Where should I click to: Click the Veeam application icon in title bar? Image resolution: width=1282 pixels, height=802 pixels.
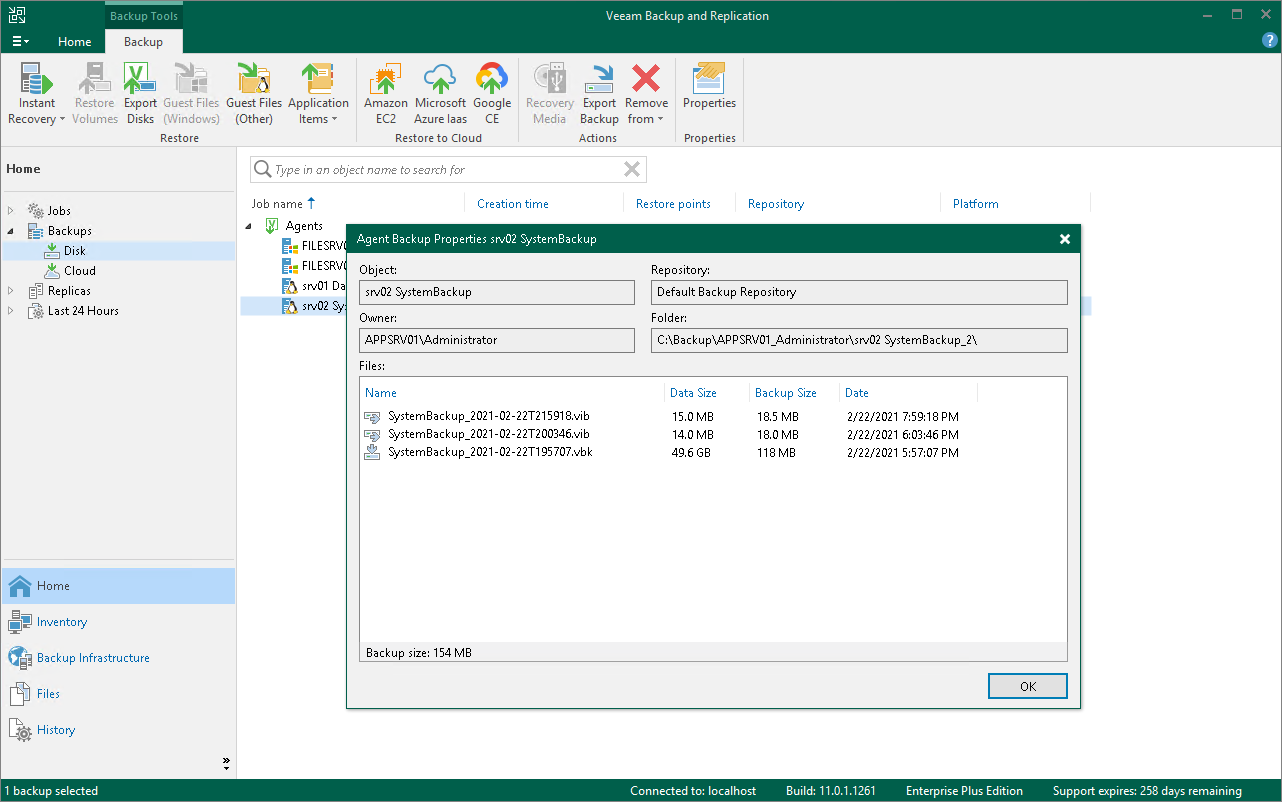coord(16,15)
